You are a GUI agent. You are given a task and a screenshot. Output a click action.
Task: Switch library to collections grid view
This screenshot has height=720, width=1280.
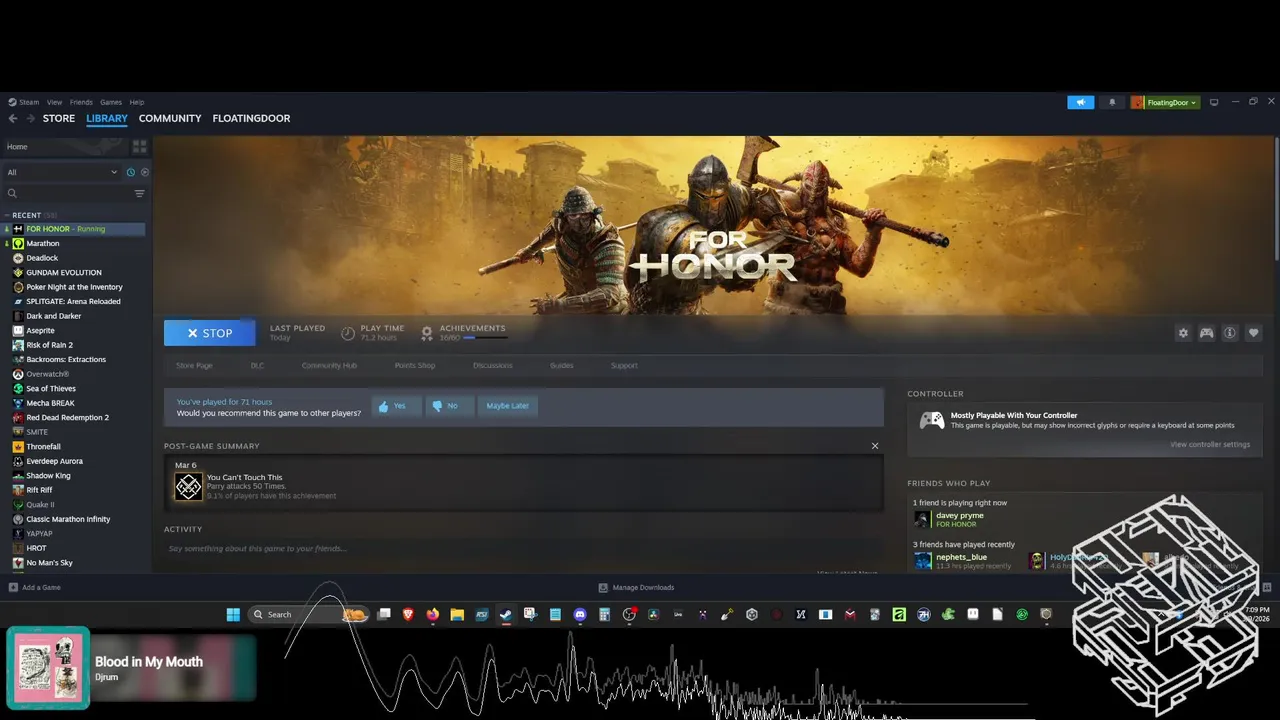(x=139, y=147)
